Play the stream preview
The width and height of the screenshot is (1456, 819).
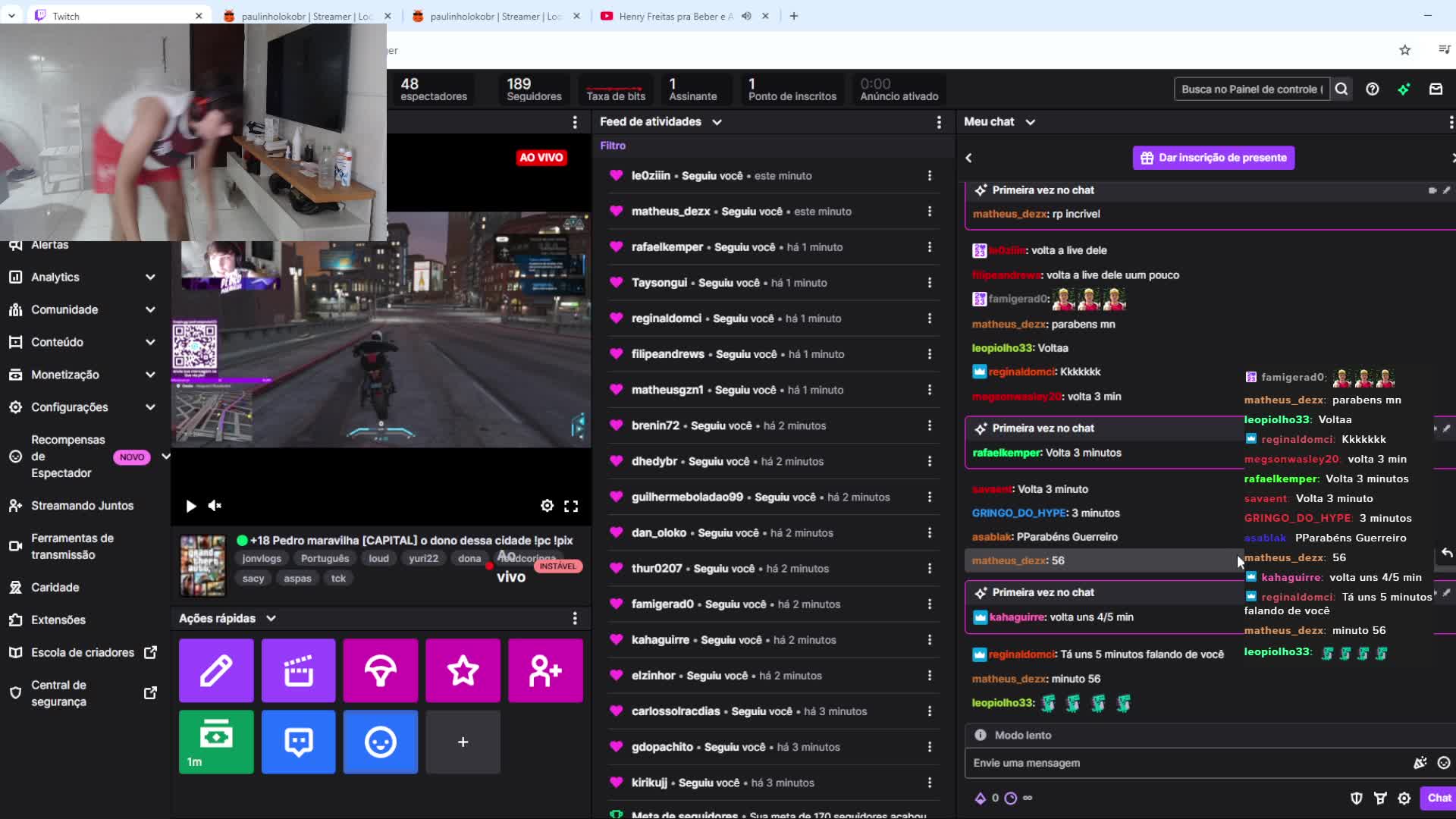click(191, 506)
